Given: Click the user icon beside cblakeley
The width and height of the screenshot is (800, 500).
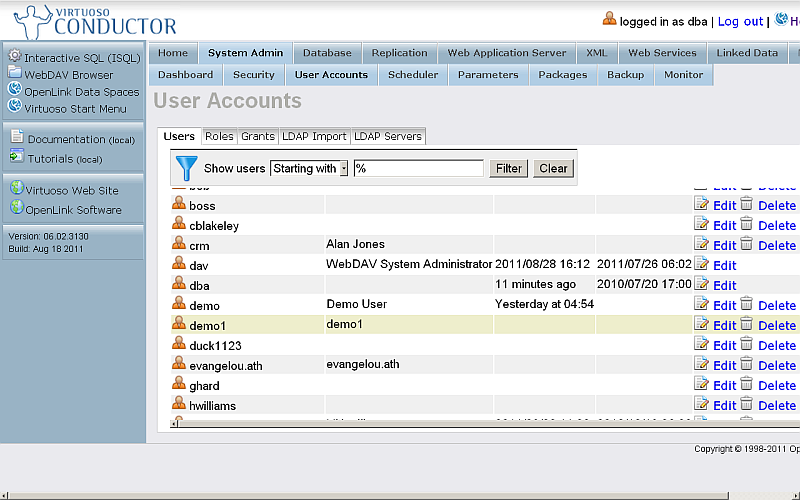Looking at the screenshot, I should [x=179, y=223].
